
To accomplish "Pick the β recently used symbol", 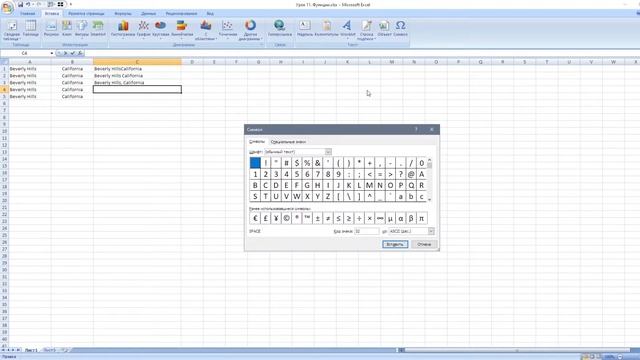I will click(x=411, y=218).
